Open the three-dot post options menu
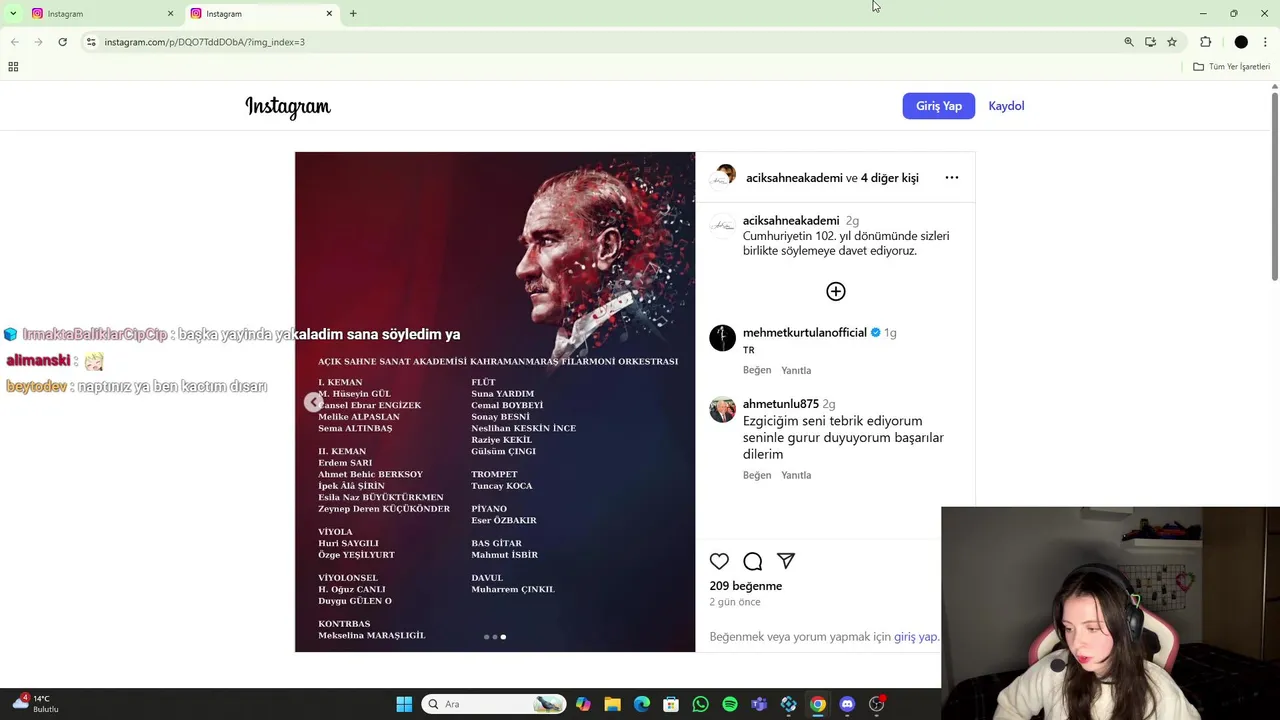 (952, 178)
